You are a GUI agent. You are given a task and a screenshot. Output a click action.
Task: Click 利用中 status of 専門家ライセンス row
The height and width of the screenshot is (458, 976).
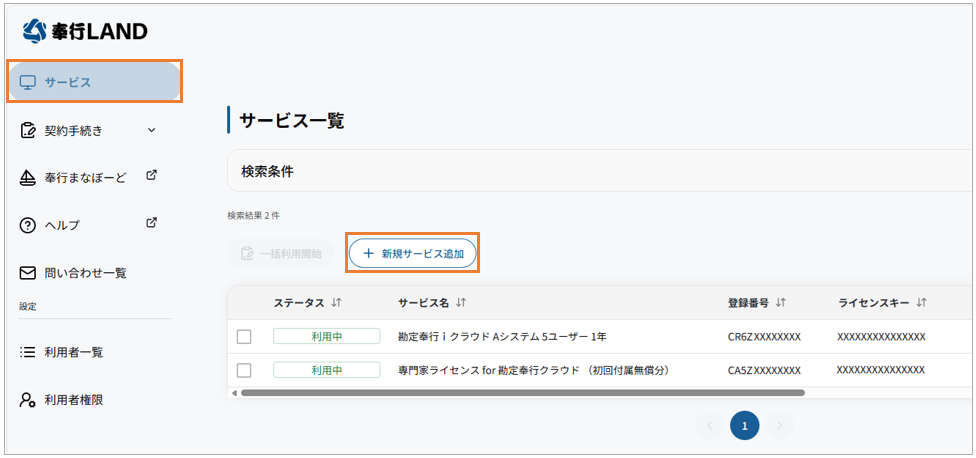[327, 370]
